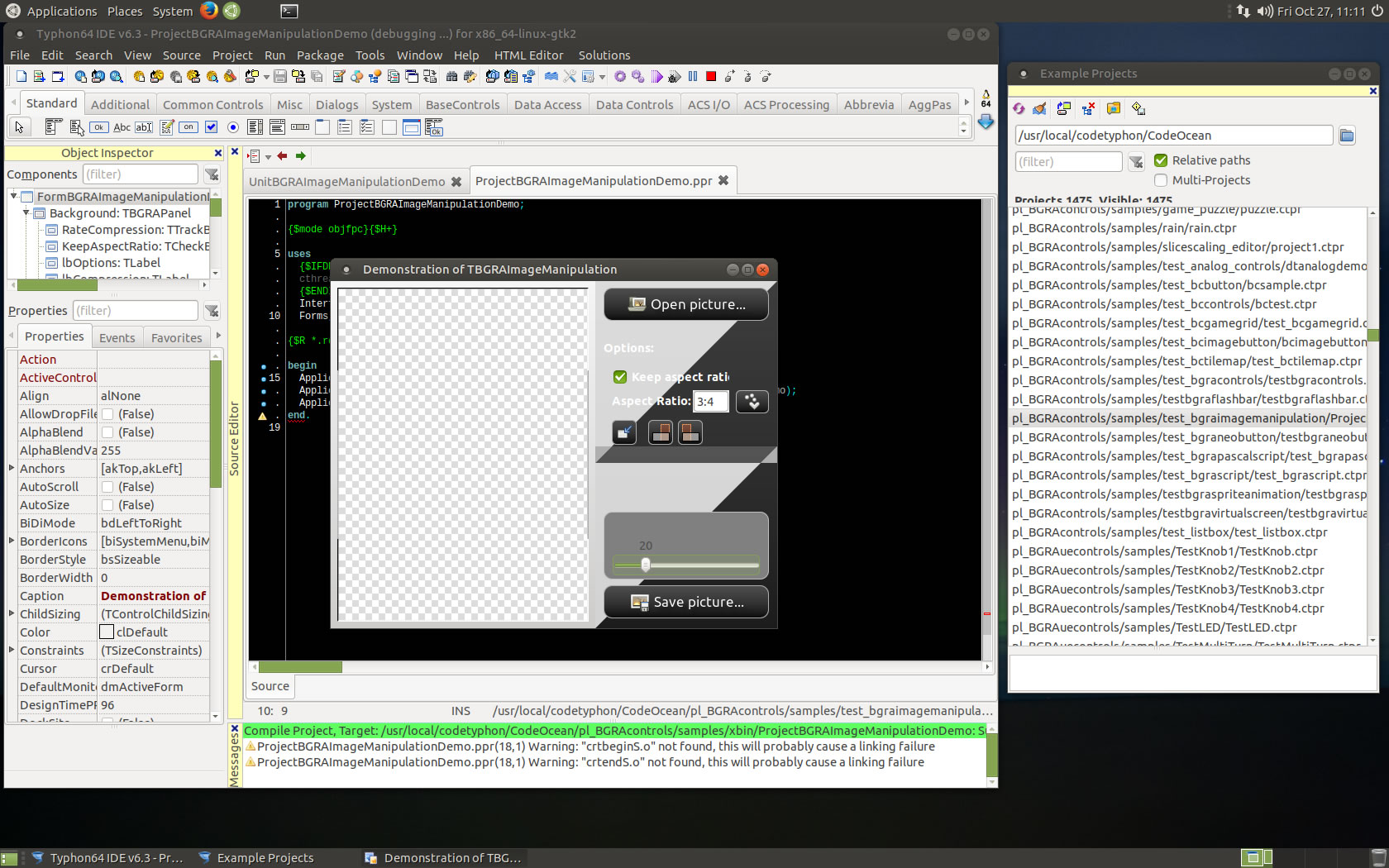Expand the BorderIcons property
The image size is (1389, 868).
(12, 541)
